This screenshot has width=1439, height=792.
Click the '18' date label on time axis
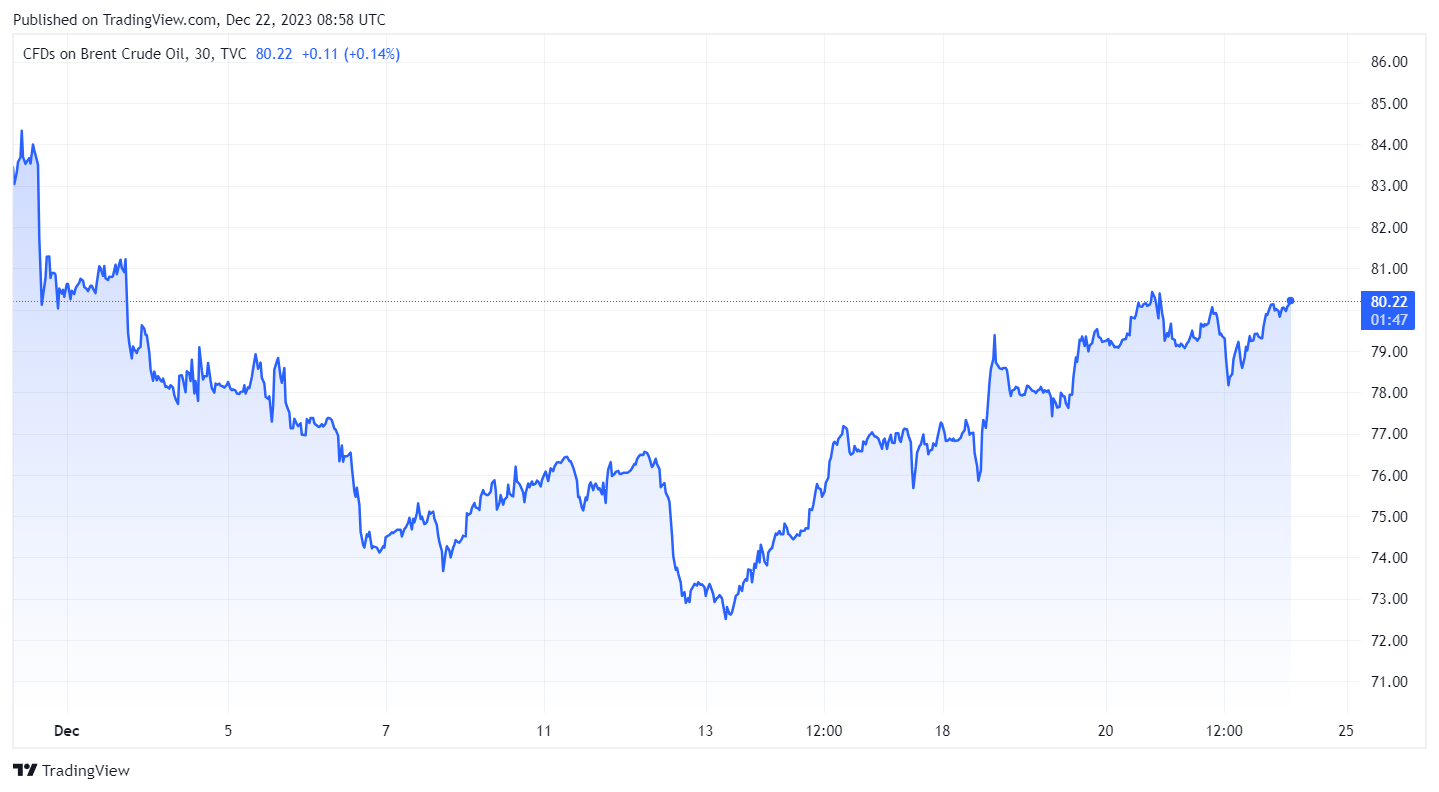(942, 731)
